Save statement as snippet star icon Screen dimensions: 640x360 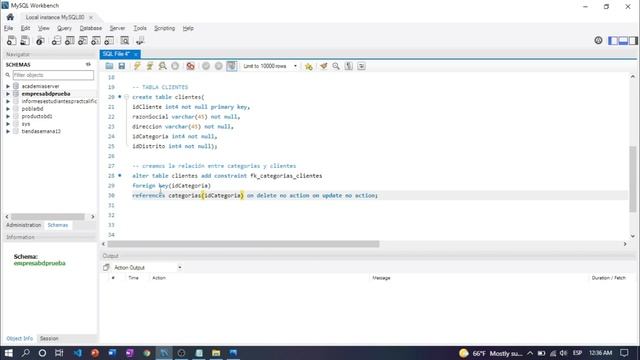click(309, 66)
